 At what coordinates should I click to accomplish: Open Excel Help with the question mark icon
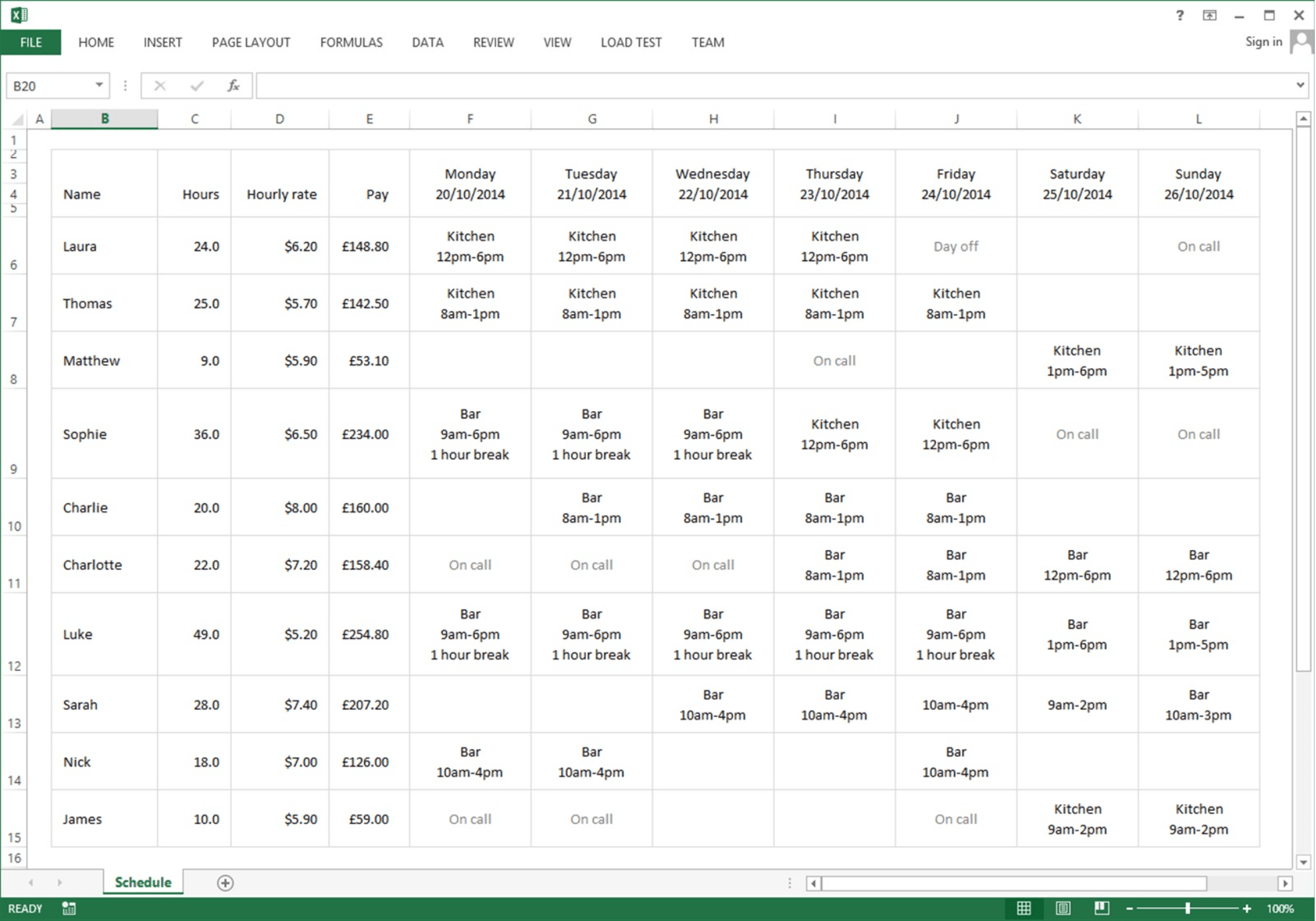coord(1180,15)
